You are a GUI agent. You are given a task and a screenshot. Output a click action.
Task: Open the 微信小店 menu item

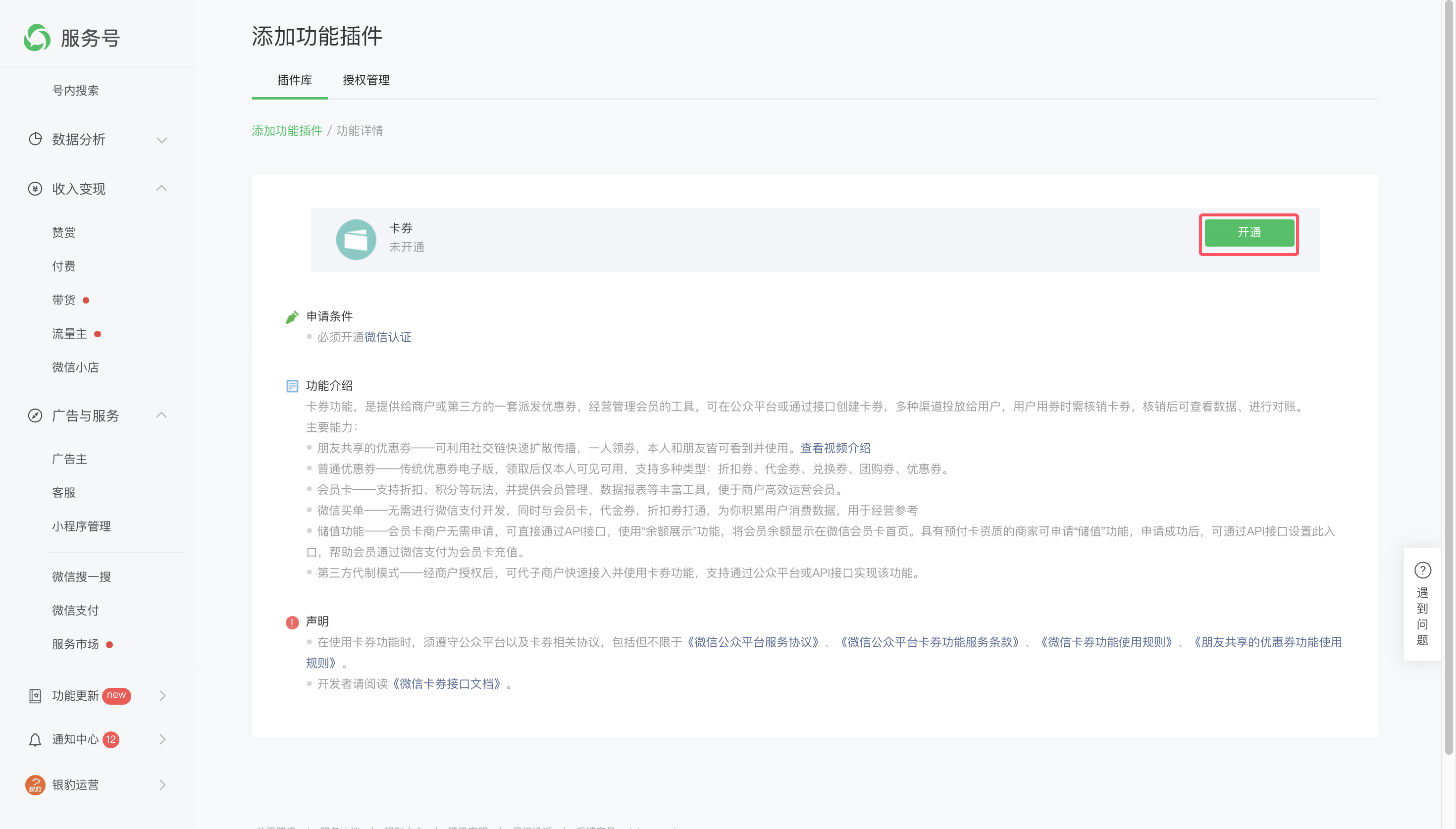pos(76,367)
